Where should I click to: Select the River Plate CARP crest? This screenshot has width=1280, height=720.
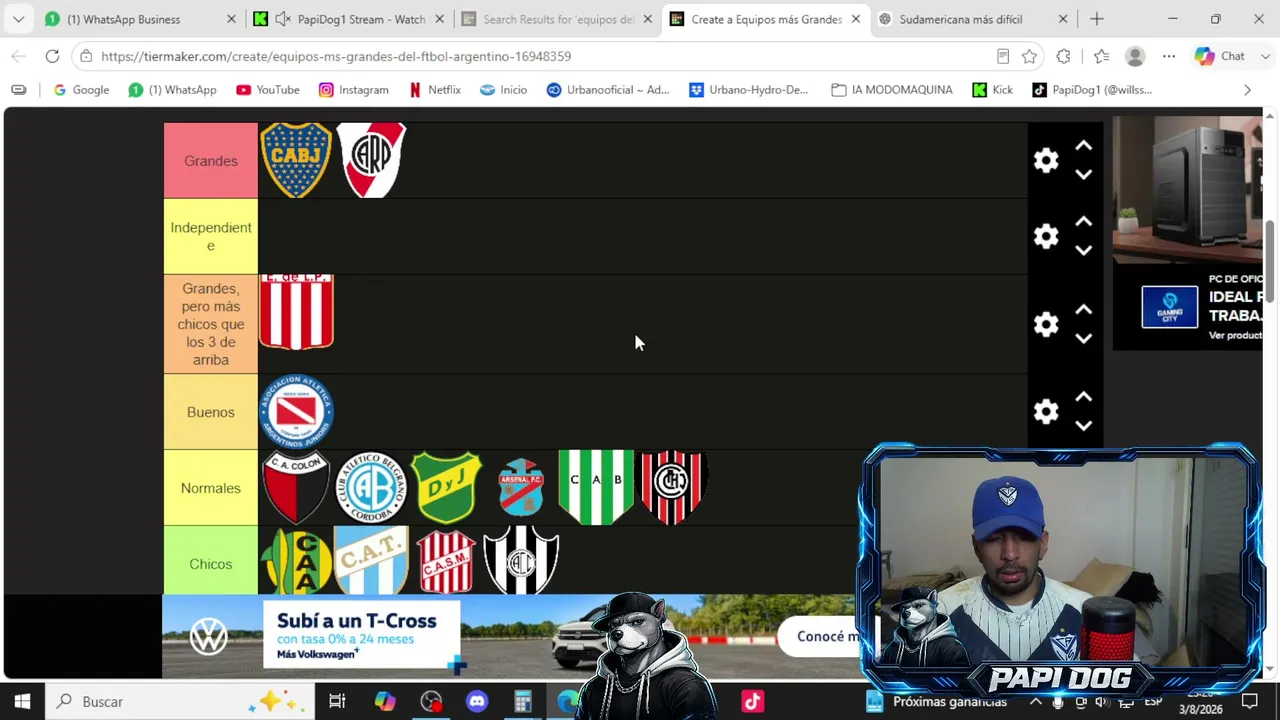[x=372, y=160]
